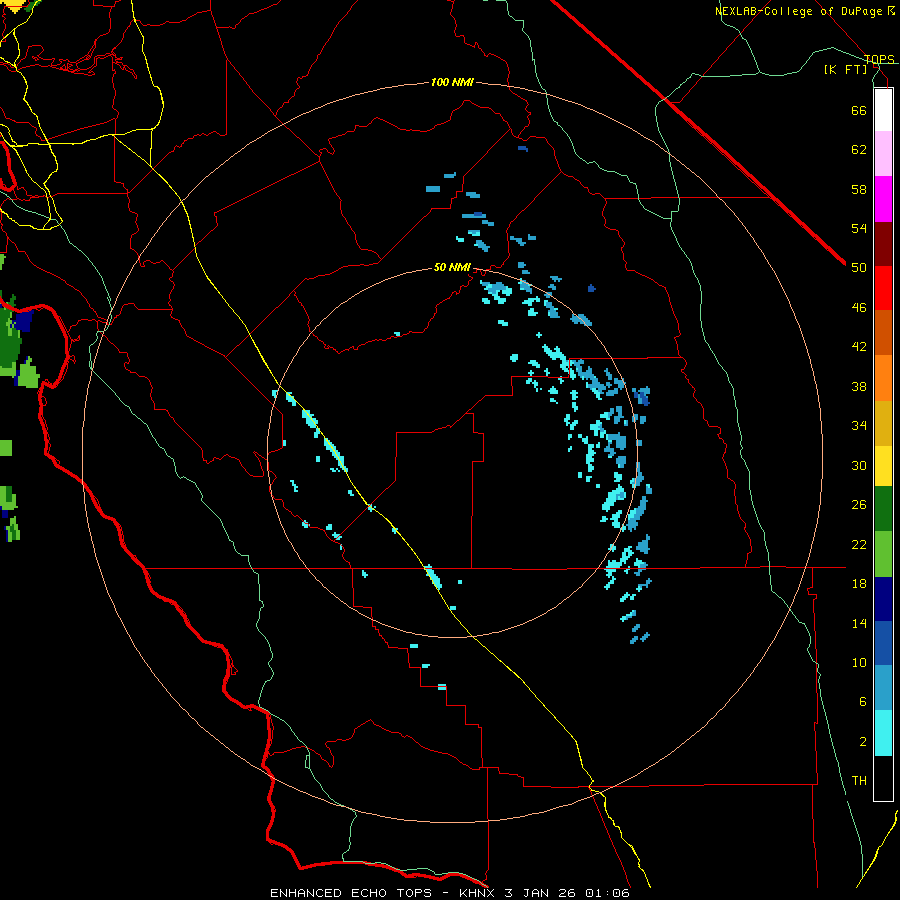Click the light pink swatch on the scale
The width and height of the screenshot is (900, 900).
pos(883,154)
